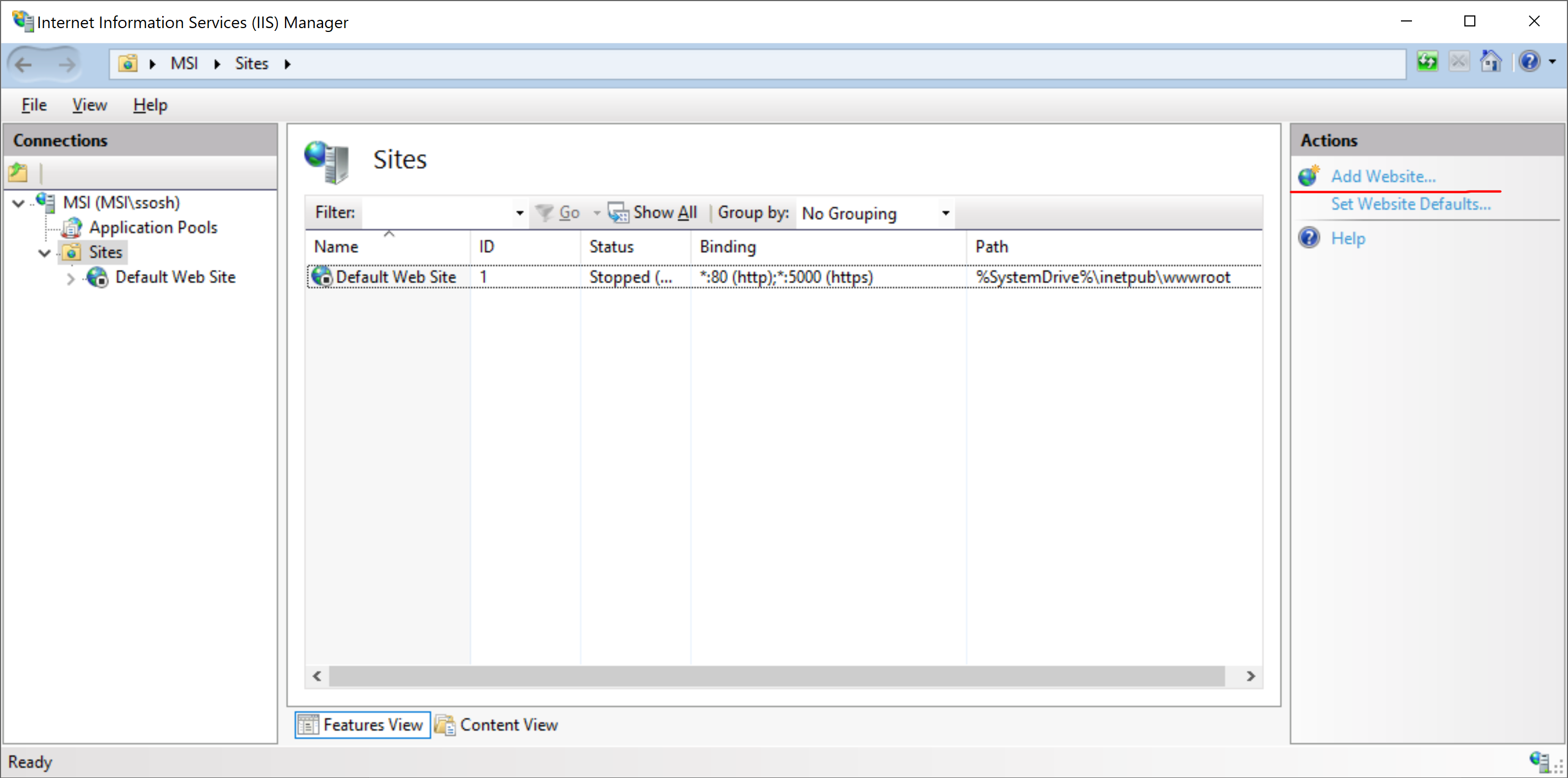Image resolution: width=1568 pixels, height=778 pixels.
Task: Switch to the Content View tab
Action: click(497, 725)
